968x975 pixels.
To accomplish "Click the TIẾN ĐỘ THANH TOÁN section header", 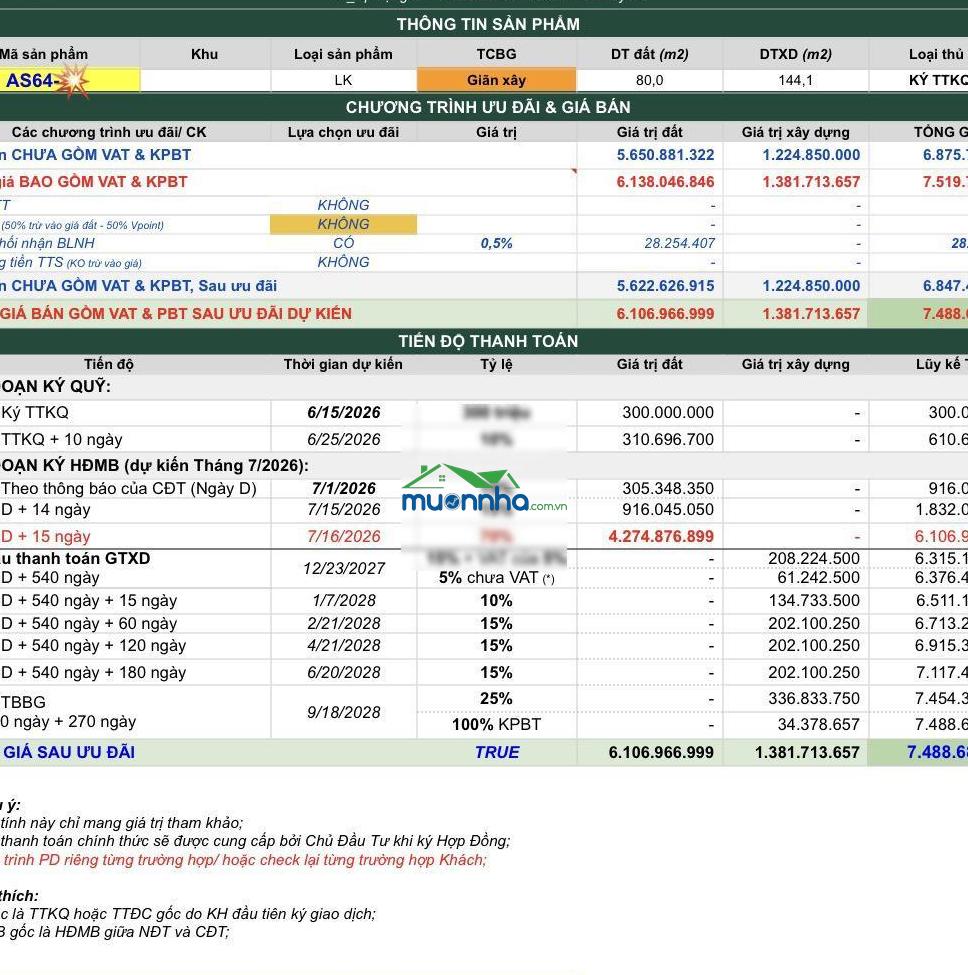I will (x=488, y=341).
